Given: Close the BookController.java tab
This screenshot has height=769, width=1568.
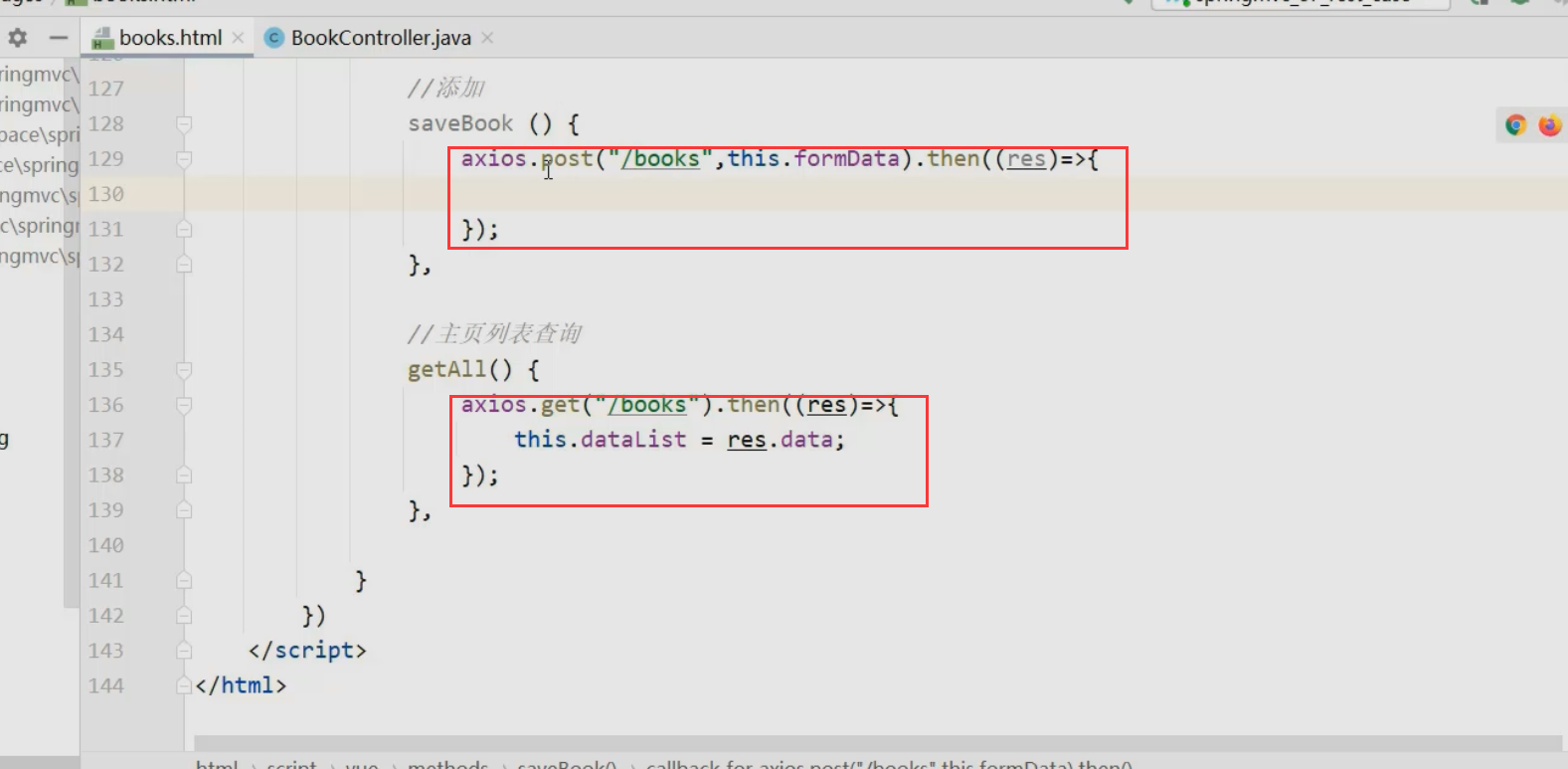Looking at the screenshot, I should pos(487,38).
